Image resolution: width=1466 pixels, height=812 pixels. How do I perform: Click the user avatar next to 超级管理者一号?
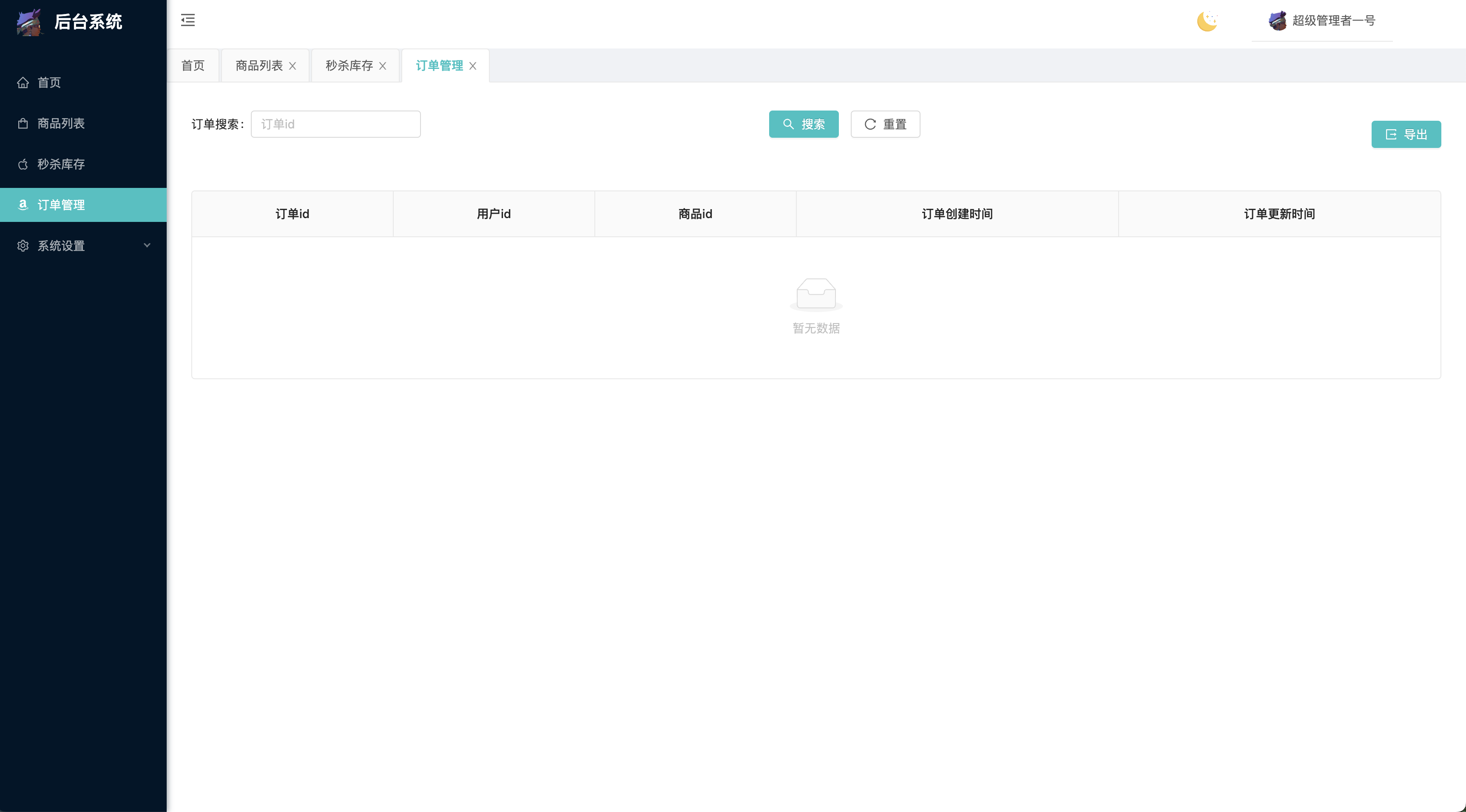pos(1278,21)
